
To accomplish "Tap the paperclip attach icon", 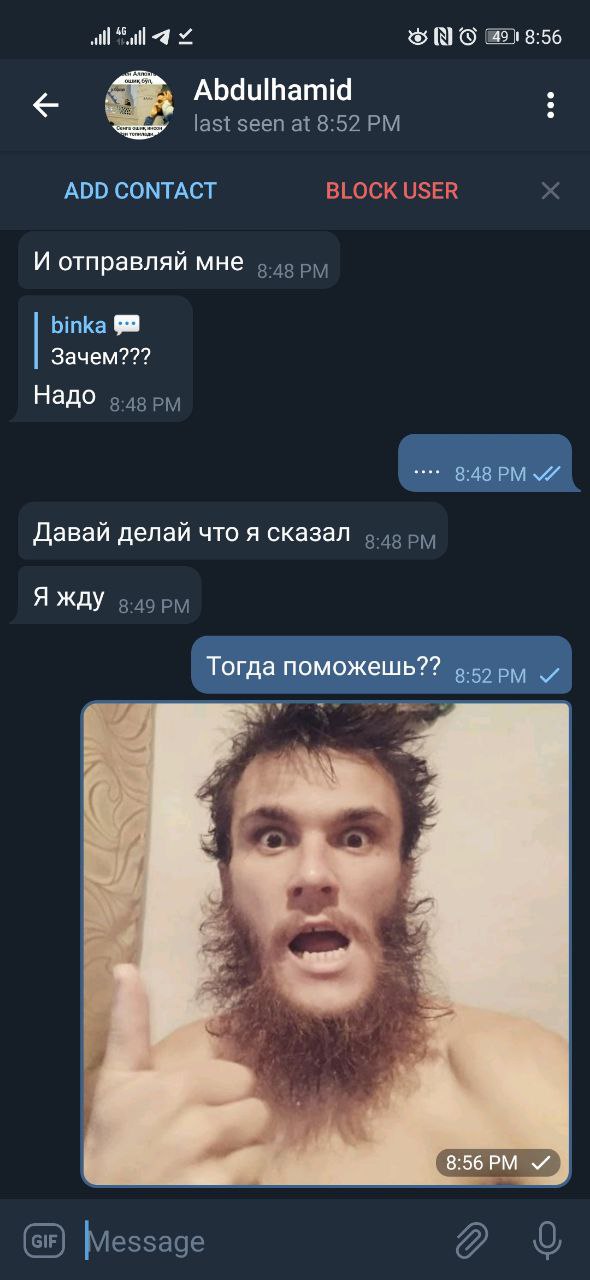I will point(471,1241).
